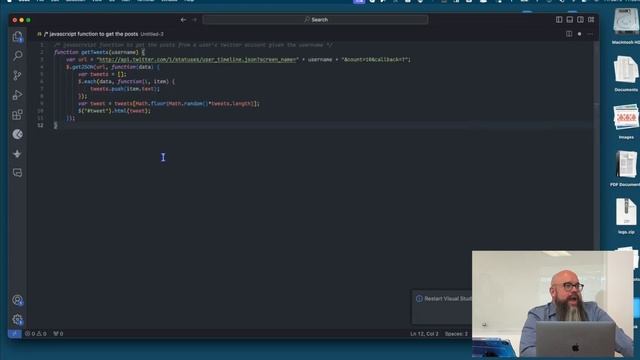Select the Documents stack on the desktop

625,73
